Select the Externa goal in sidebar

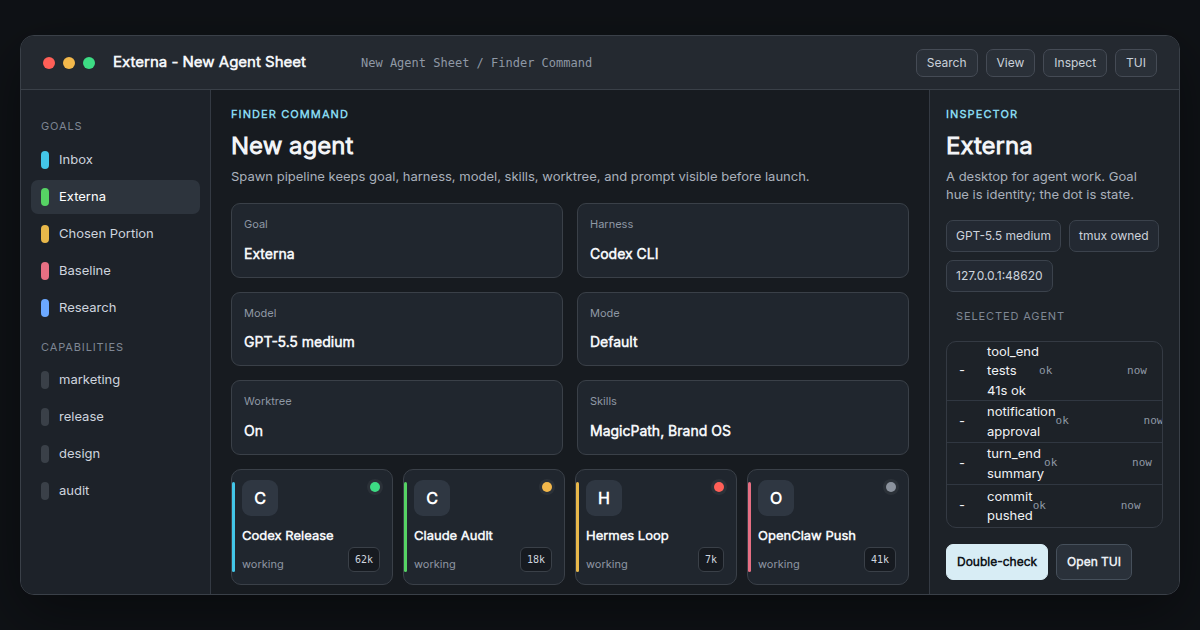point(115,197)
